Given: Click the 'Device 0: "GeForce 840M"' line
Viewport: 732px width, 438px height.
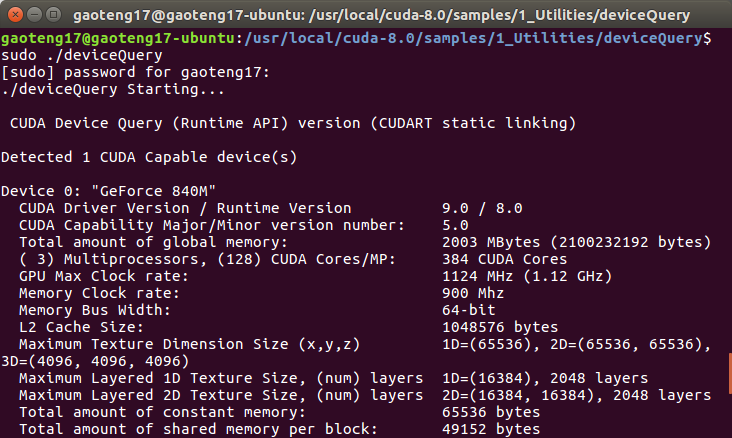Looking at the screenshot, I should [109, 191].
